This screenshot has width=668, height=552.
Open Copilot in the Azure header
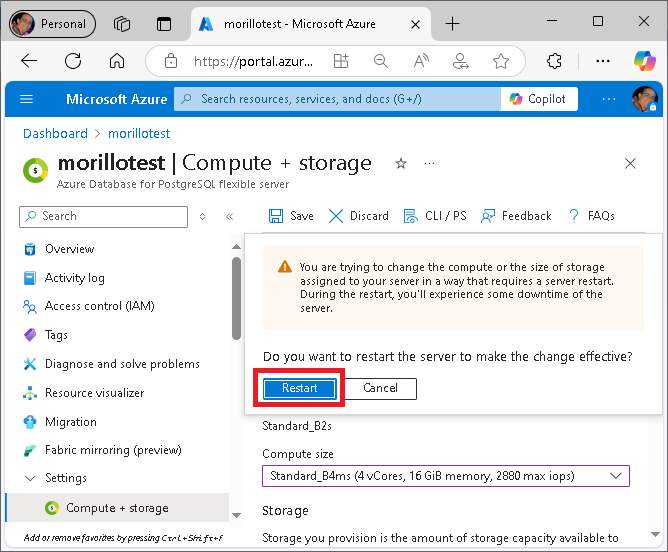[x=539, y=99]
